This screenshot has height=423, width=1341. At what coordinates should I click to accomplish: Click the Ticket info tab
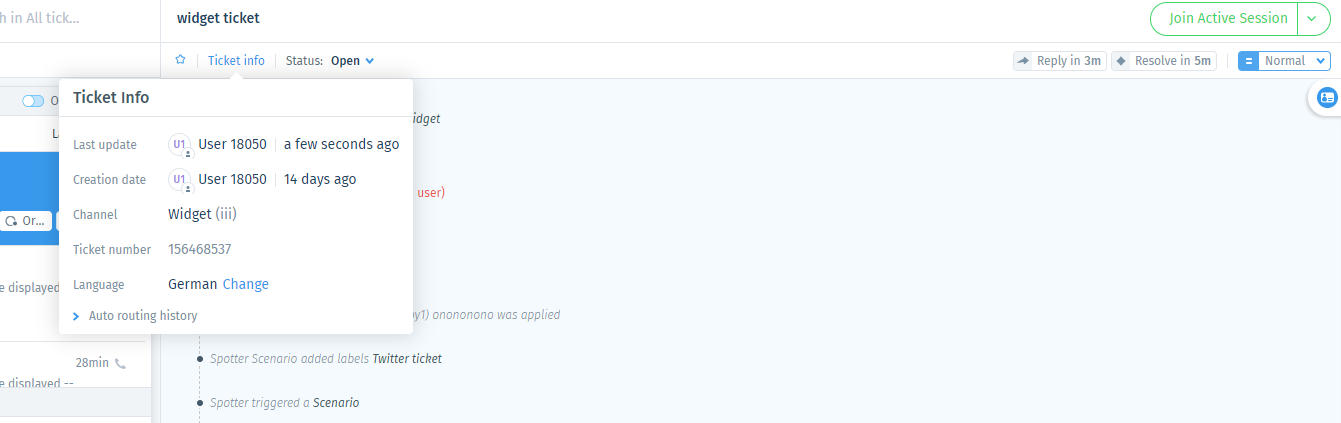[236, 61]
